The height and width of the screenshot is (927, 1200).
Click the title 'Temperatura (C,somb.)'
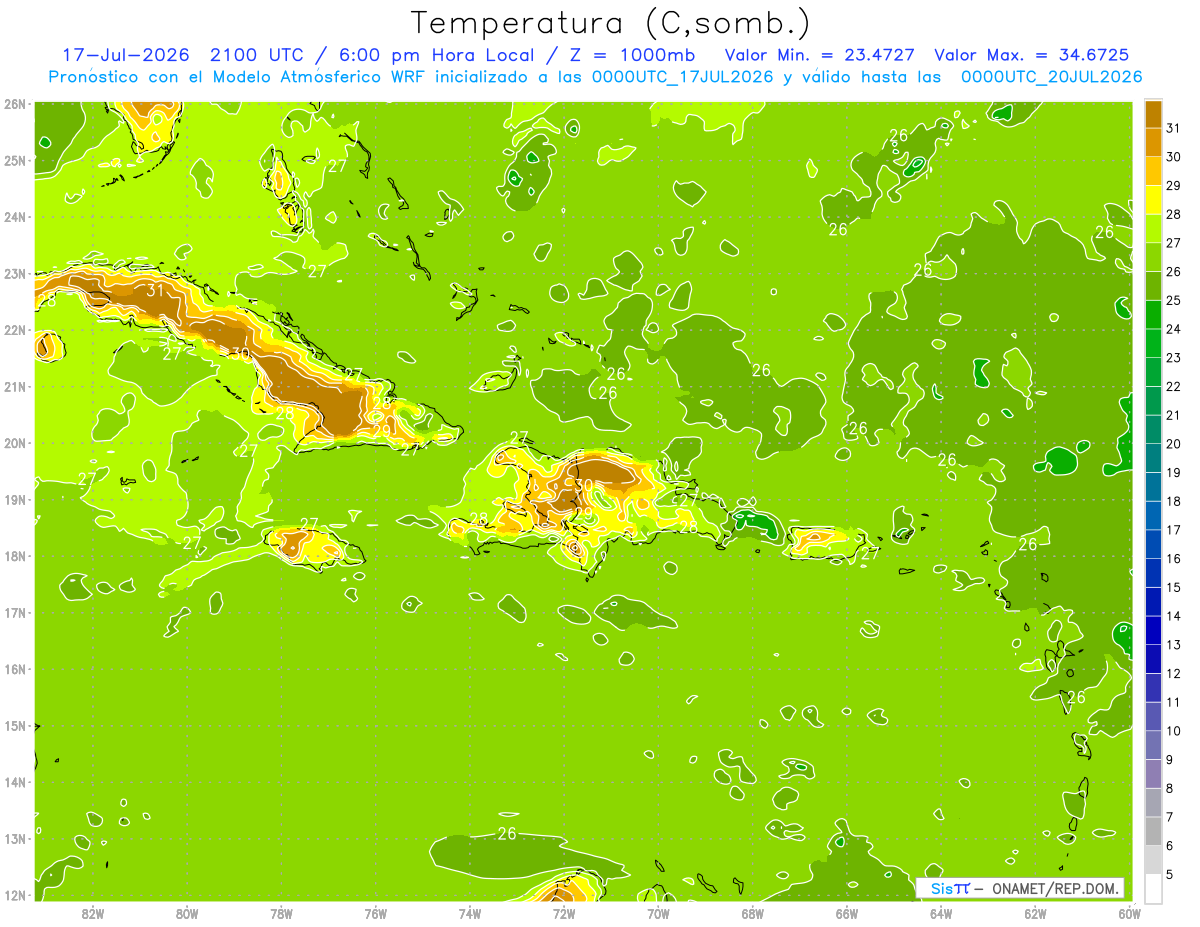[x=610, y=22]
